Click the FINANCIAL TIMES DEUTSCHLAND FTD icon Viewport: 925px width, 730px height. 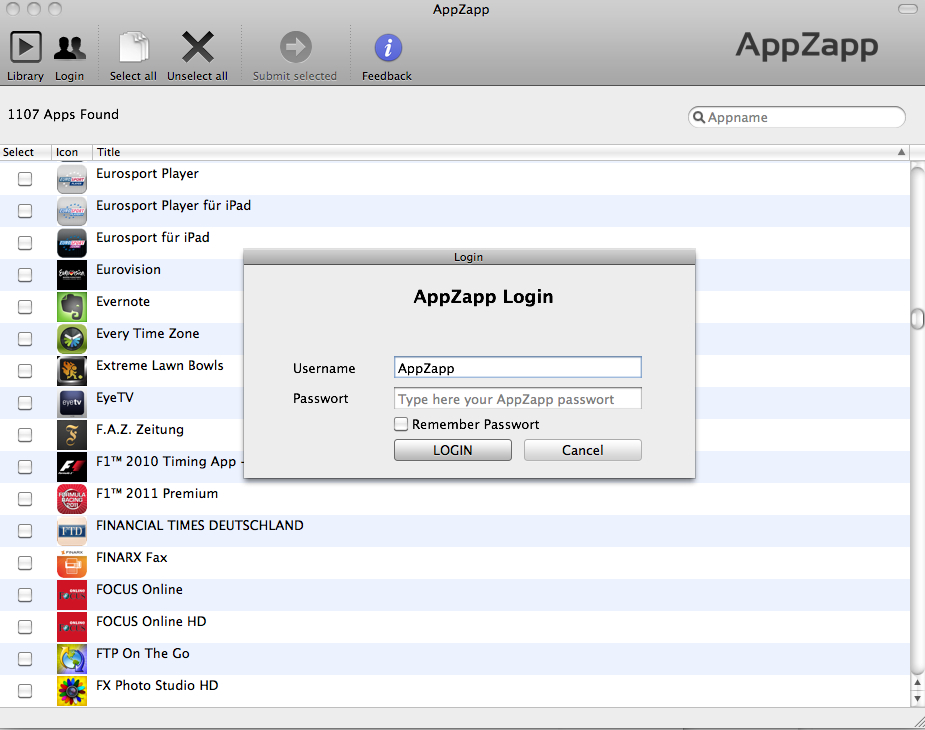point(72,531)
